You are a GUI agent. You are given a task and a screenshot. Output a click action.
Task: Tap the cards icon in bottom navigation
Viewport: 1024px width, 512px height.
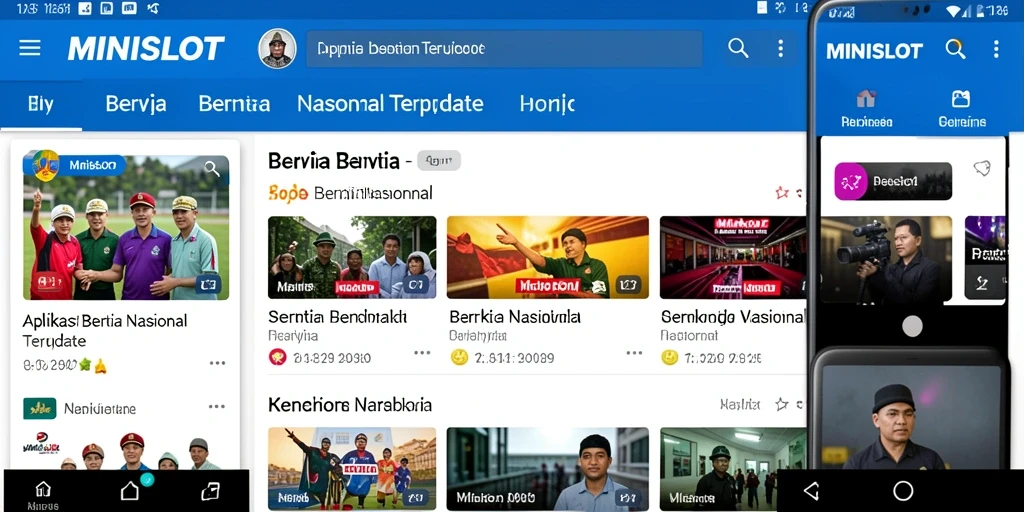pos(210,490)
